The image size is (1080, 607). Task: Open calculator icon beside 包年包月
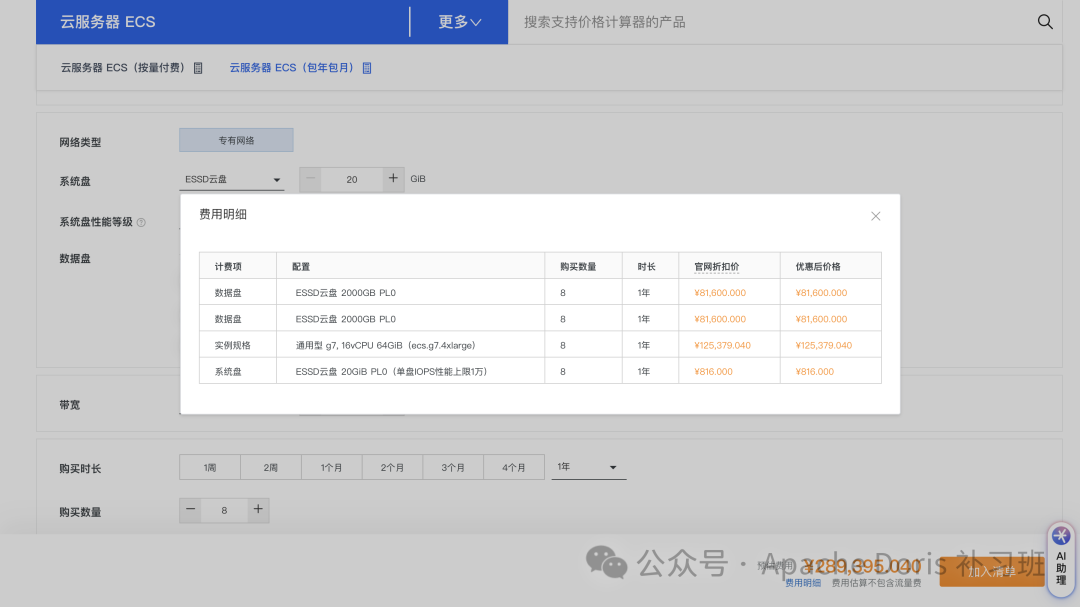(367, 68)
